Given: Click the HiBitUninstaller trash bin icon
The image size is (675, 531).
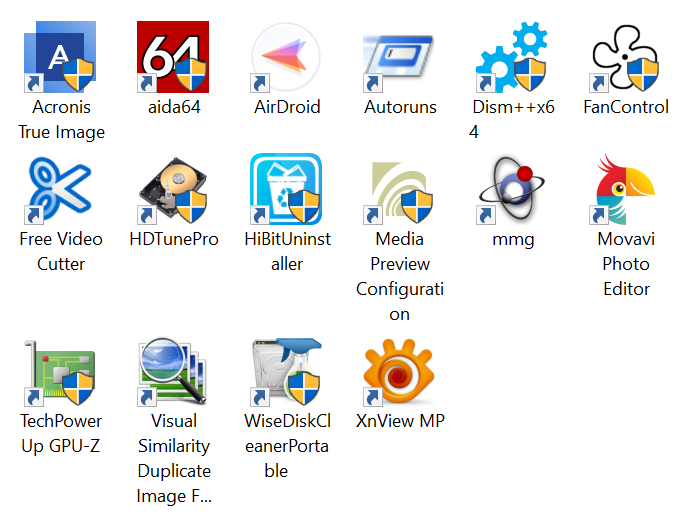Looking at the screenshot, I should (286, 189).
